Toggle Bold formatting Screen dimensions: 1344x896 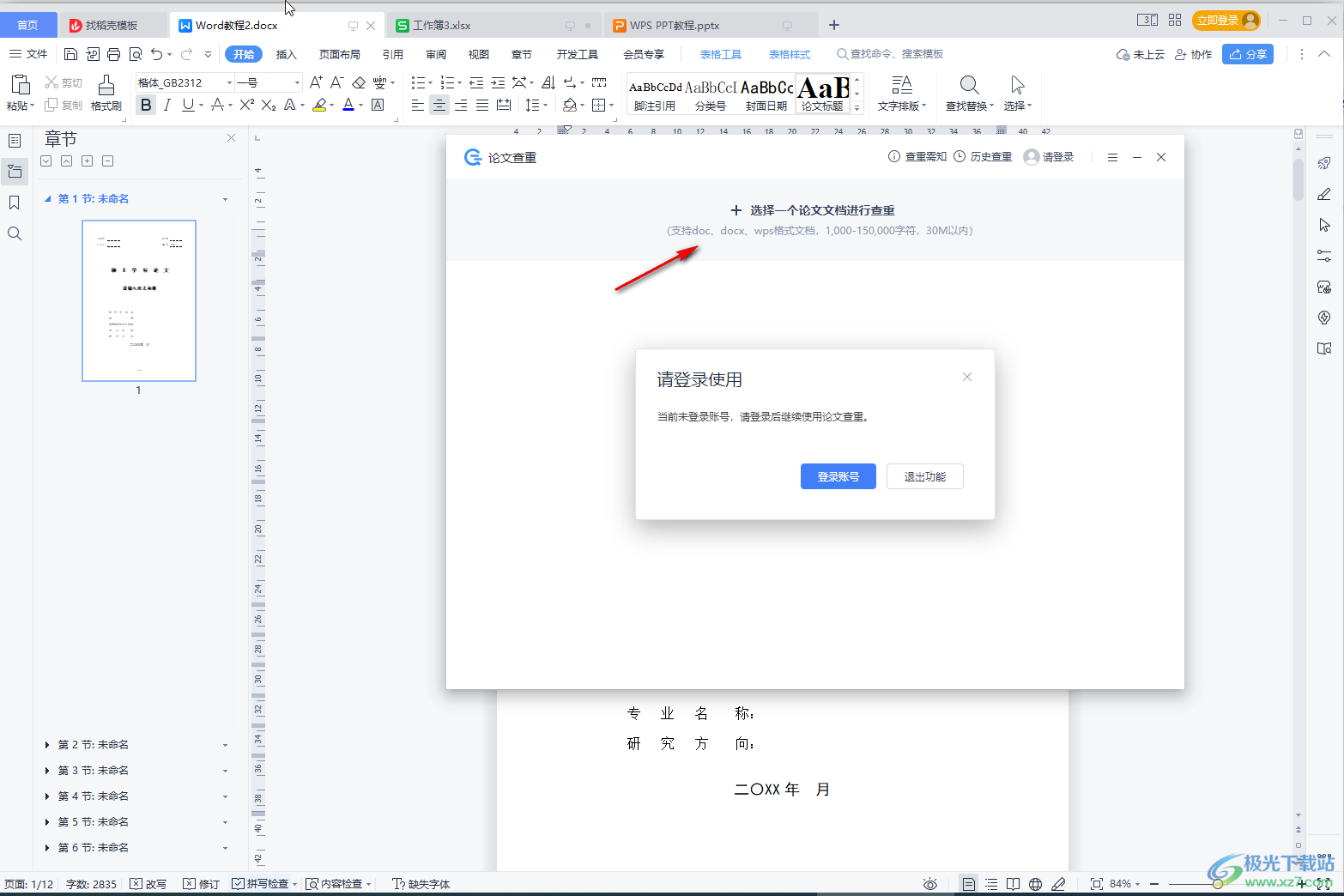click(x=146, y=105)
